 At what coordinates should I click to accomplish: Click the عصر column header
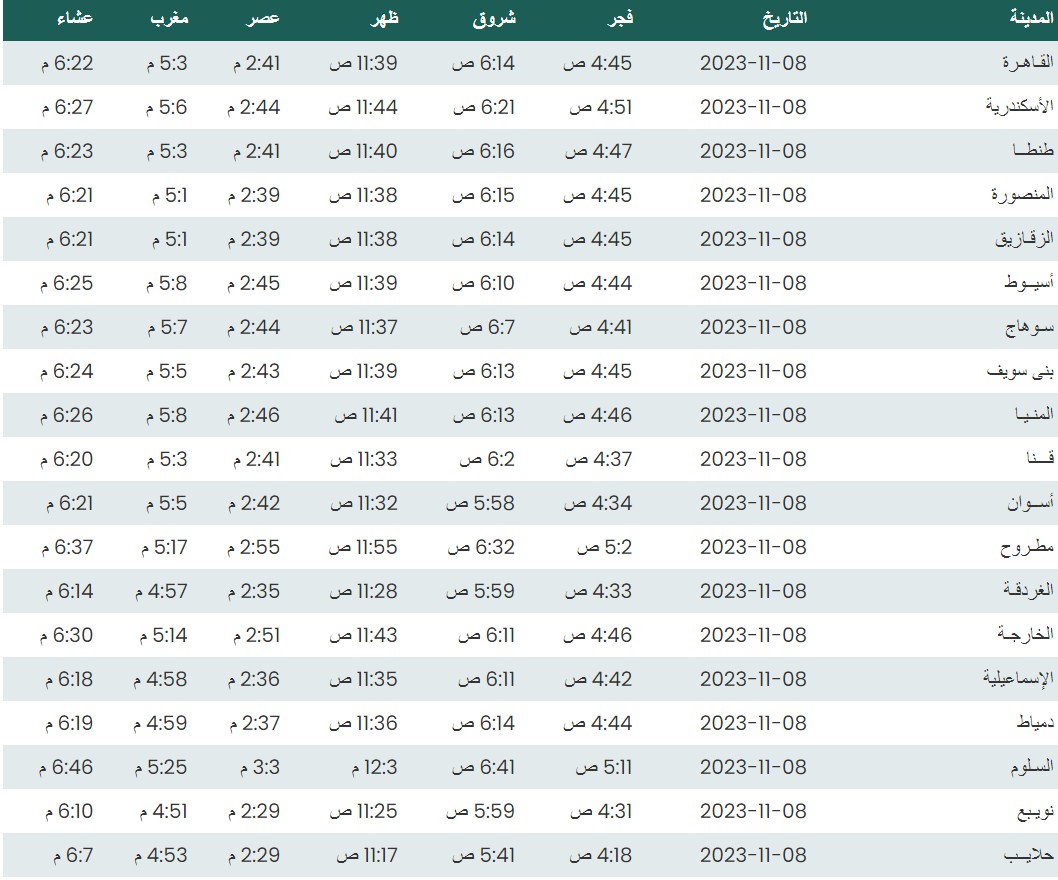[264, 18]
